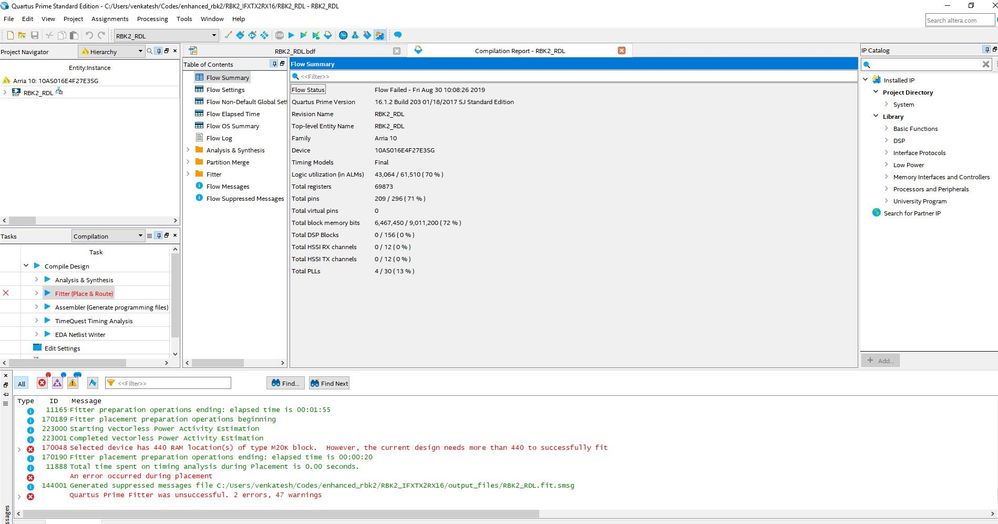
Task: Click the speech bubble help icon in toolbar
Action: click(398, 35)
